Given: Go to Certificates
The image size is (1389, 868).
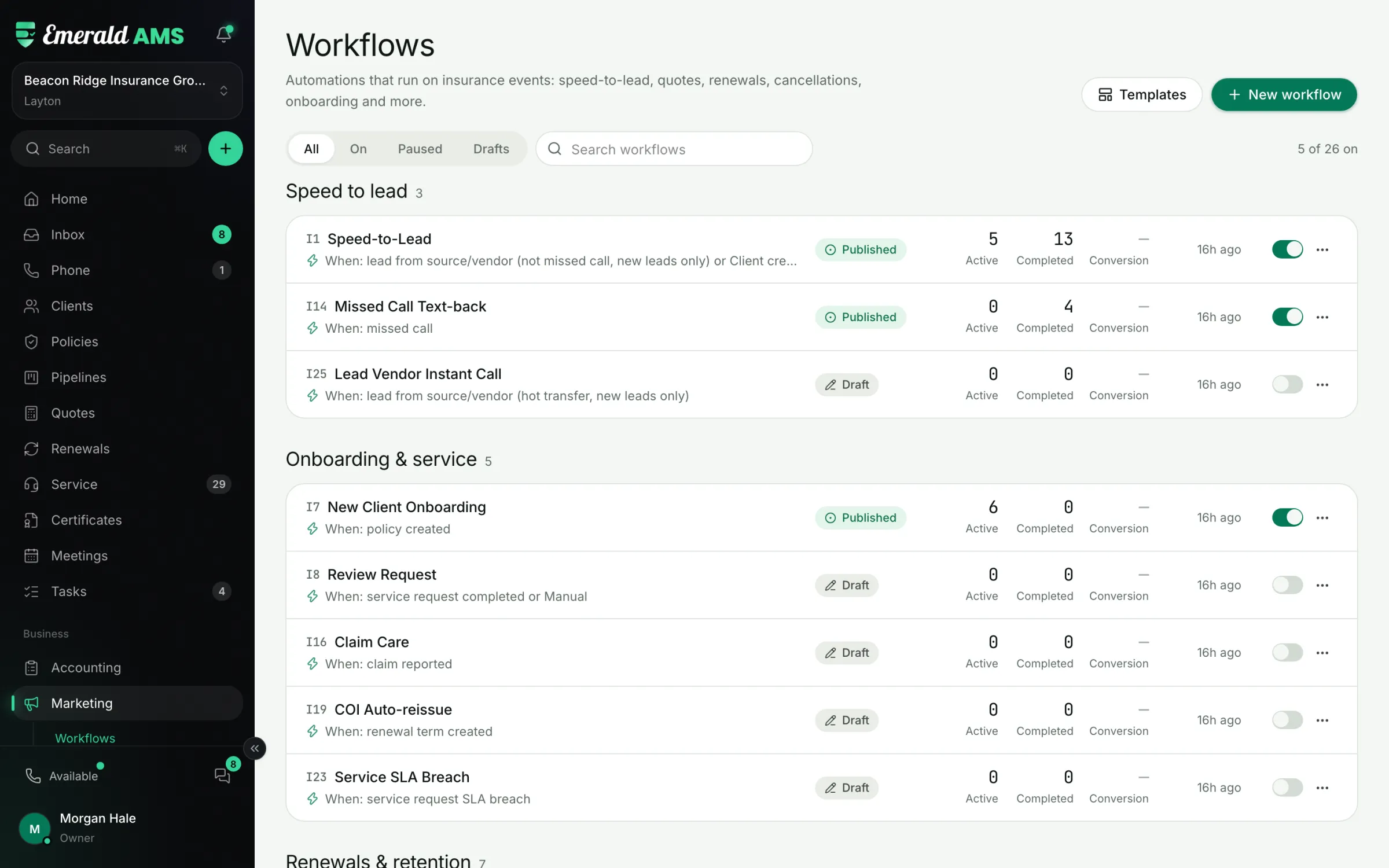Looking at the screenshot, I should tap(127, 520).
